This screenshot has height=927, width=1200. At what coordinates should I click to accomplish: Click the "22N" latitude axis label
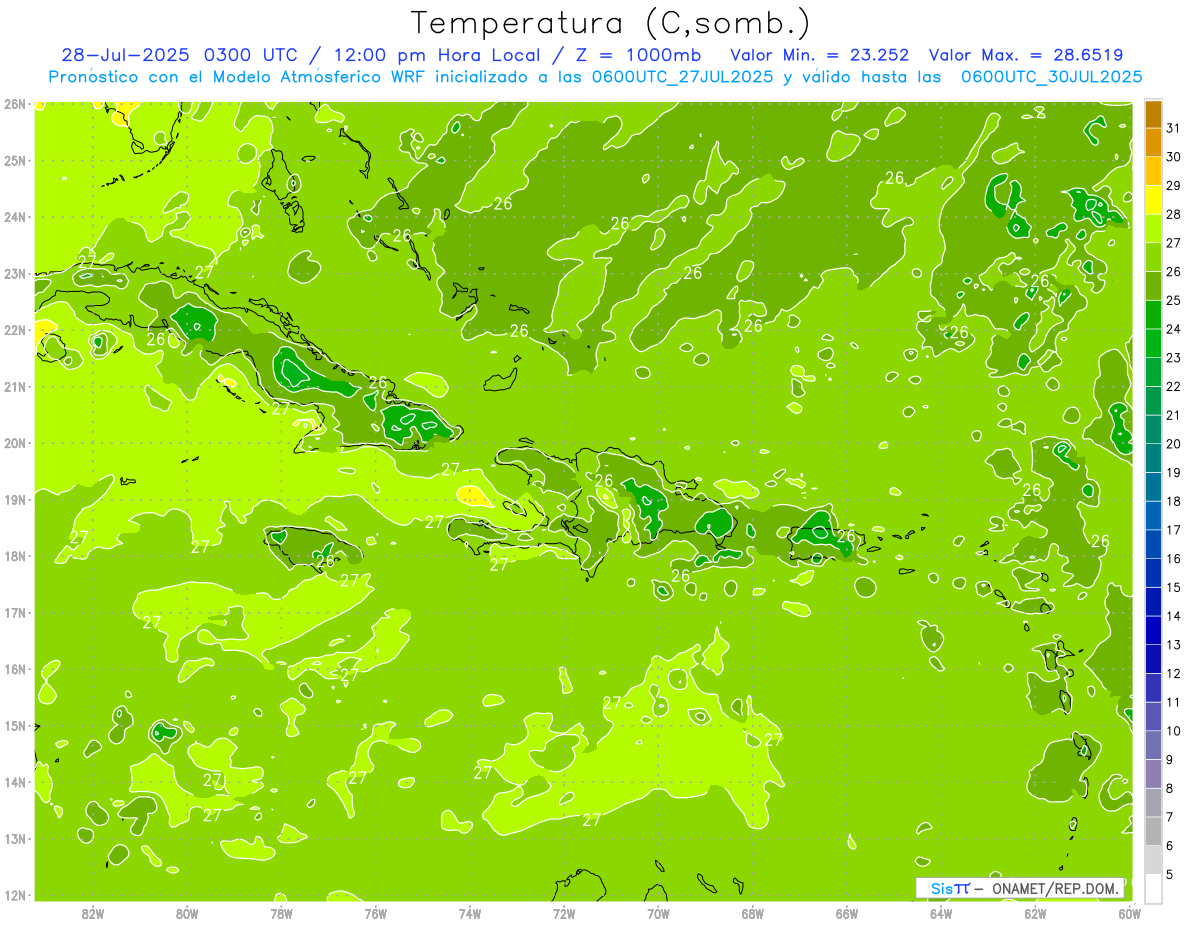click(x=15, y=330)
